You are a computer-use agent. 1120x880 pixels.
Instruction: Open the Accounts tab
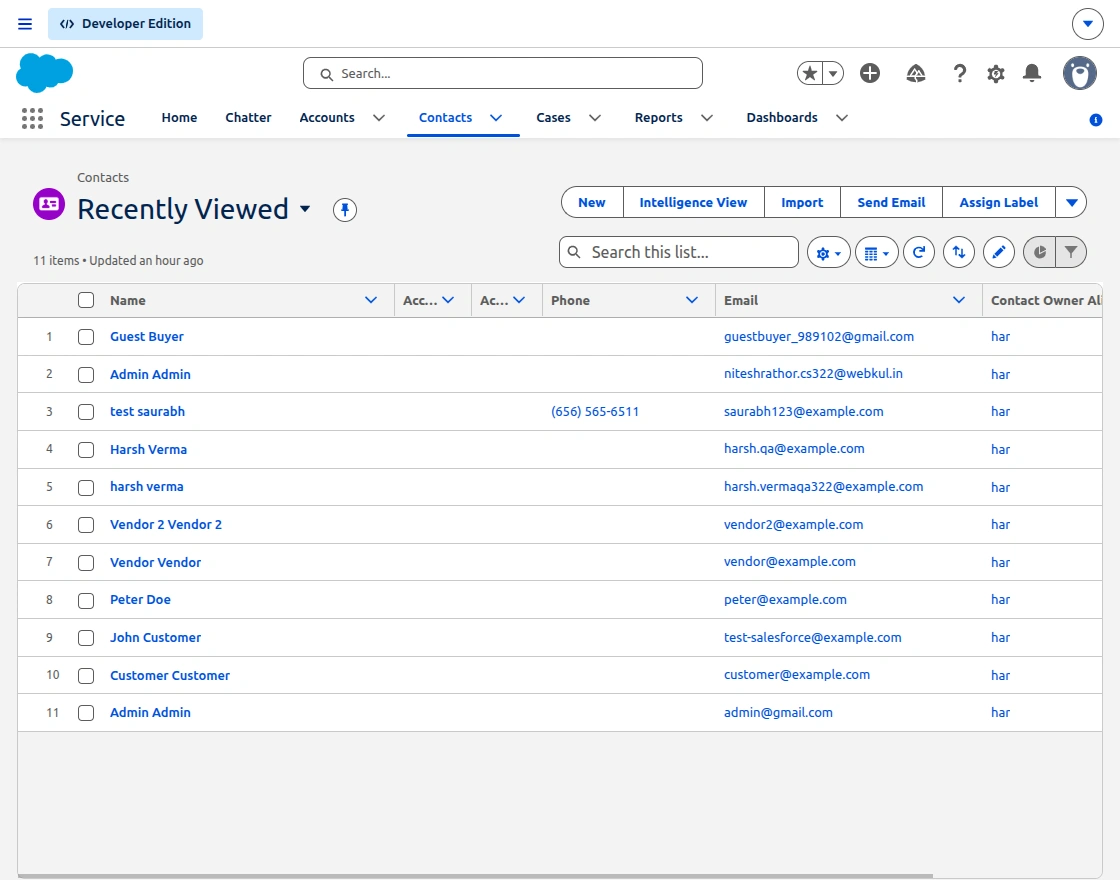[327, 118]
